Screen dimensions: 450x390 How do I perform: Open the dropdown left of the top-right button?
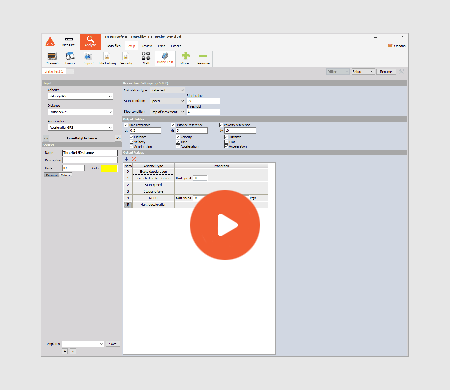(x=363, y=72)
